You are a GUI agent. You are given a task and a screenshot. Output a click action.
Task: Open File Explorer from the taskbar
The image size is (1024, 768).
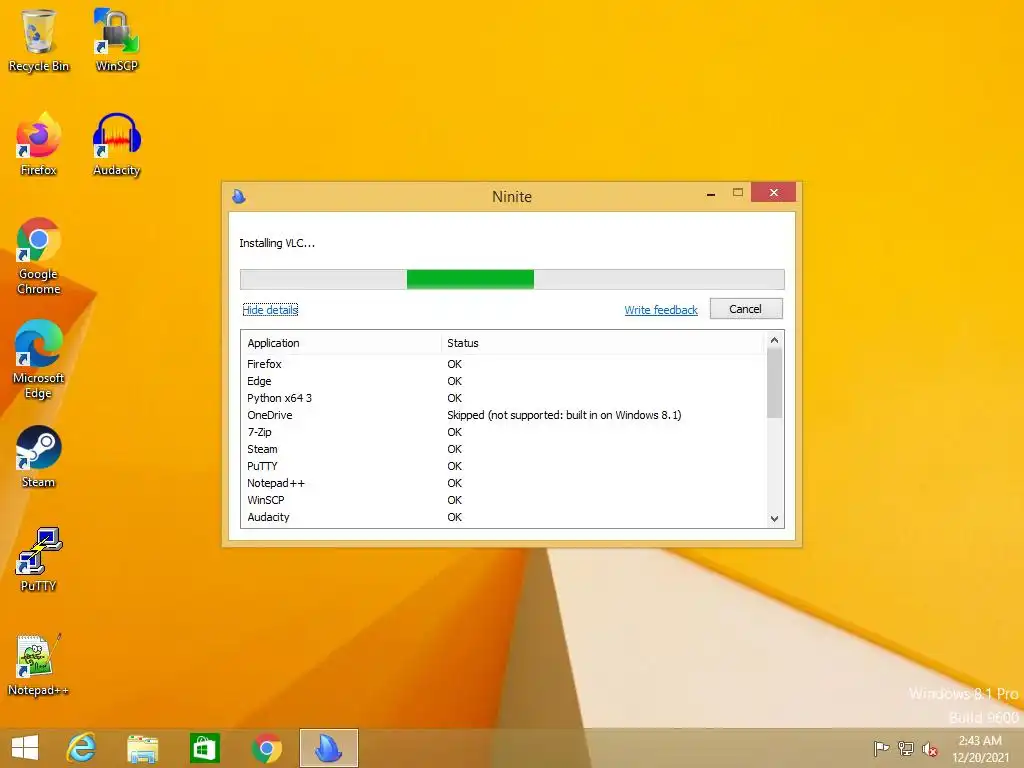(x=142, y=748)
